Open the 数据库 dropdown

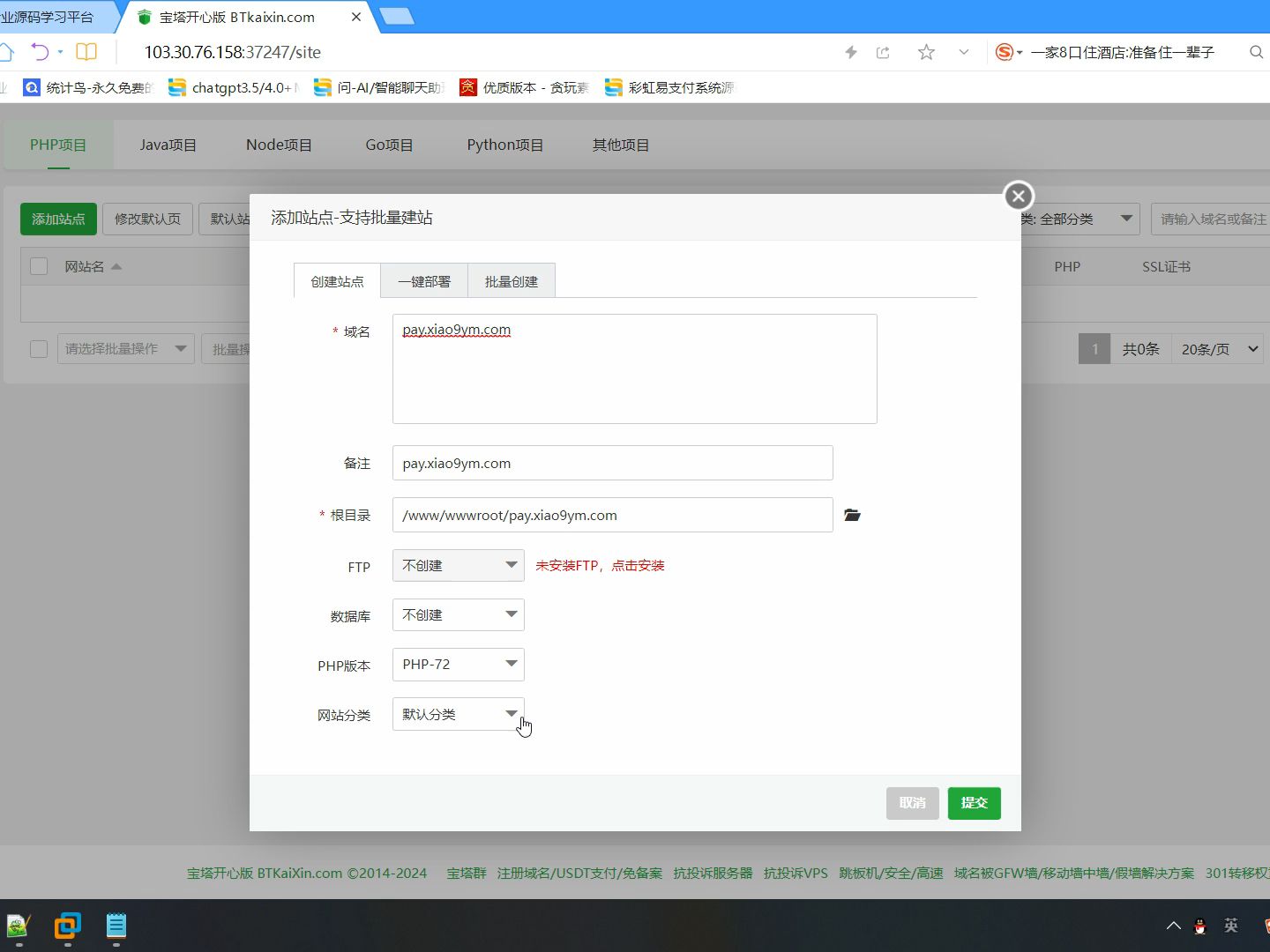point(459,614)
